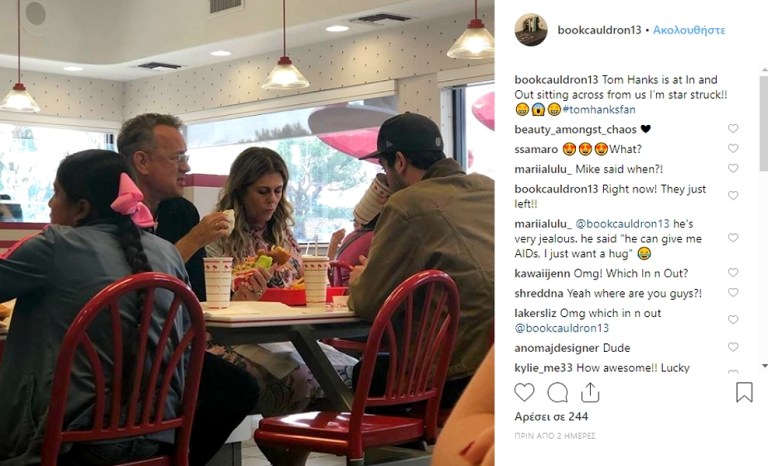Like the kawaiijenn comment
Image resolution: width=768 pixels, height=466 pixels.
coord(733,272)
